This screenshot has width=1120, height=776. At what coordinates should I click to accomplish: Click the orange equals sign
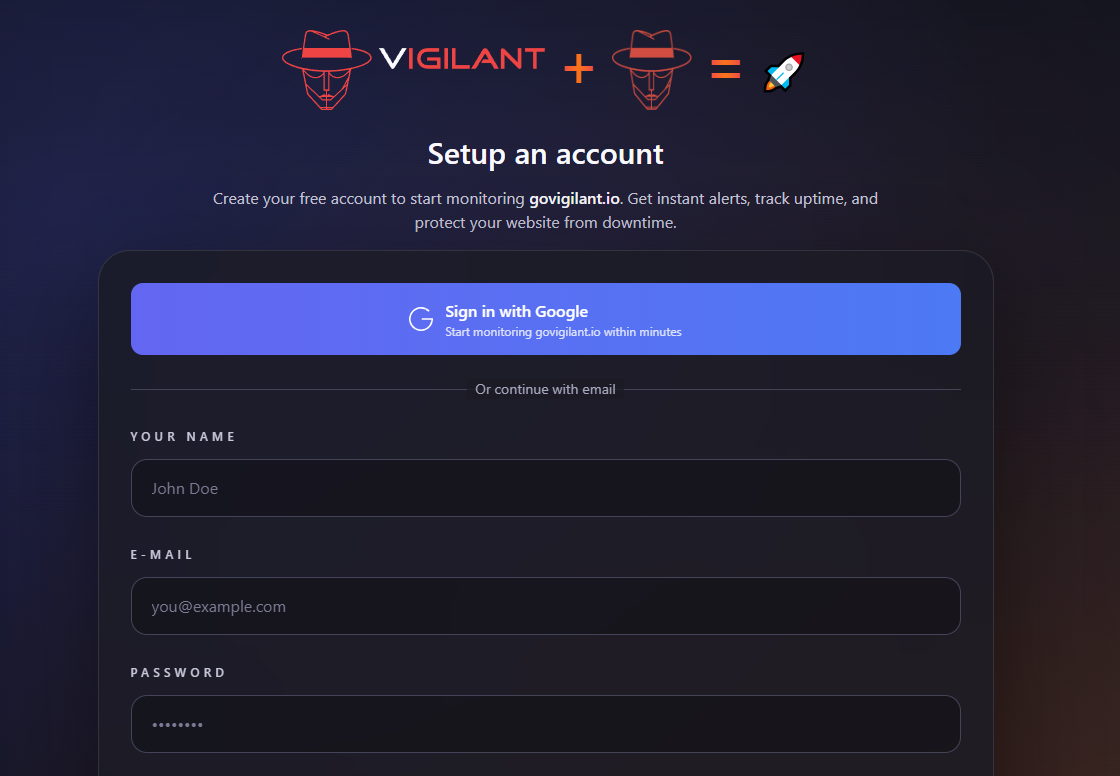(725, 69)
